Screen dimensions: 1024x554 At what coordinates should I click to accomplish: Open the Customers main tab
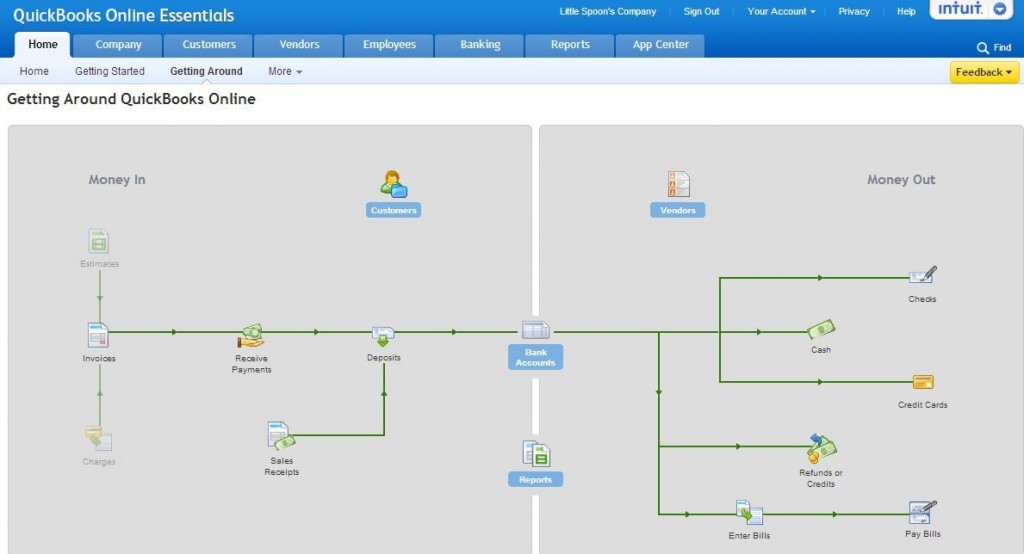(209, 44)
